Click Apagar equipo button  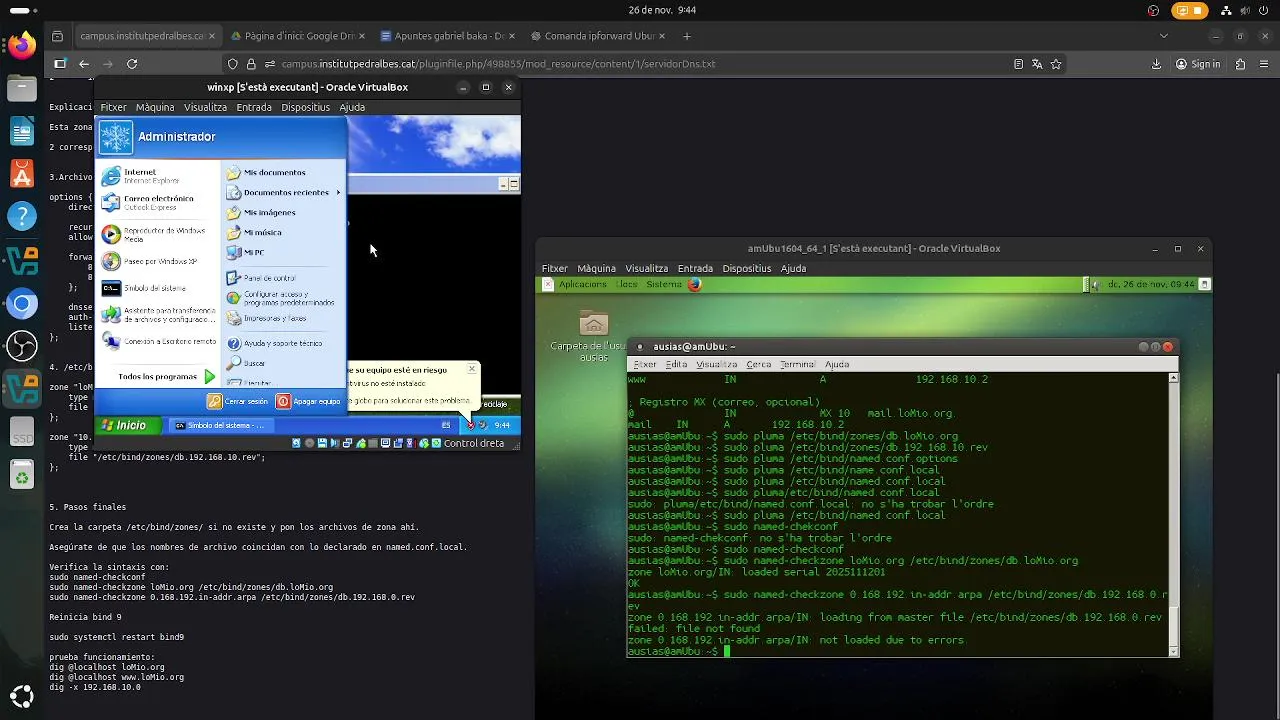(309, 401)
